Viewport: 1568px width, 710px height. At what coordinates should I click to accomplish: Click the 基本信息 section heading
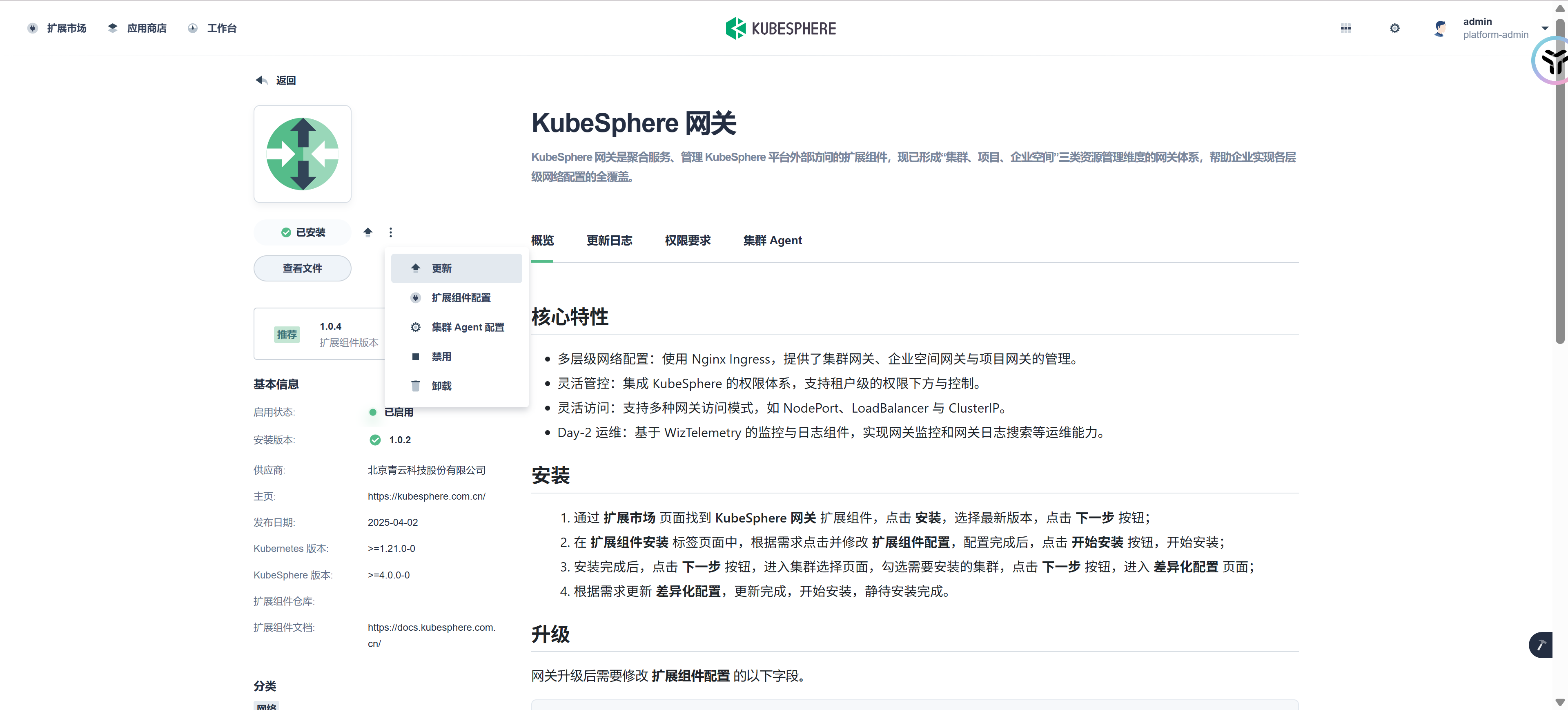276,384
